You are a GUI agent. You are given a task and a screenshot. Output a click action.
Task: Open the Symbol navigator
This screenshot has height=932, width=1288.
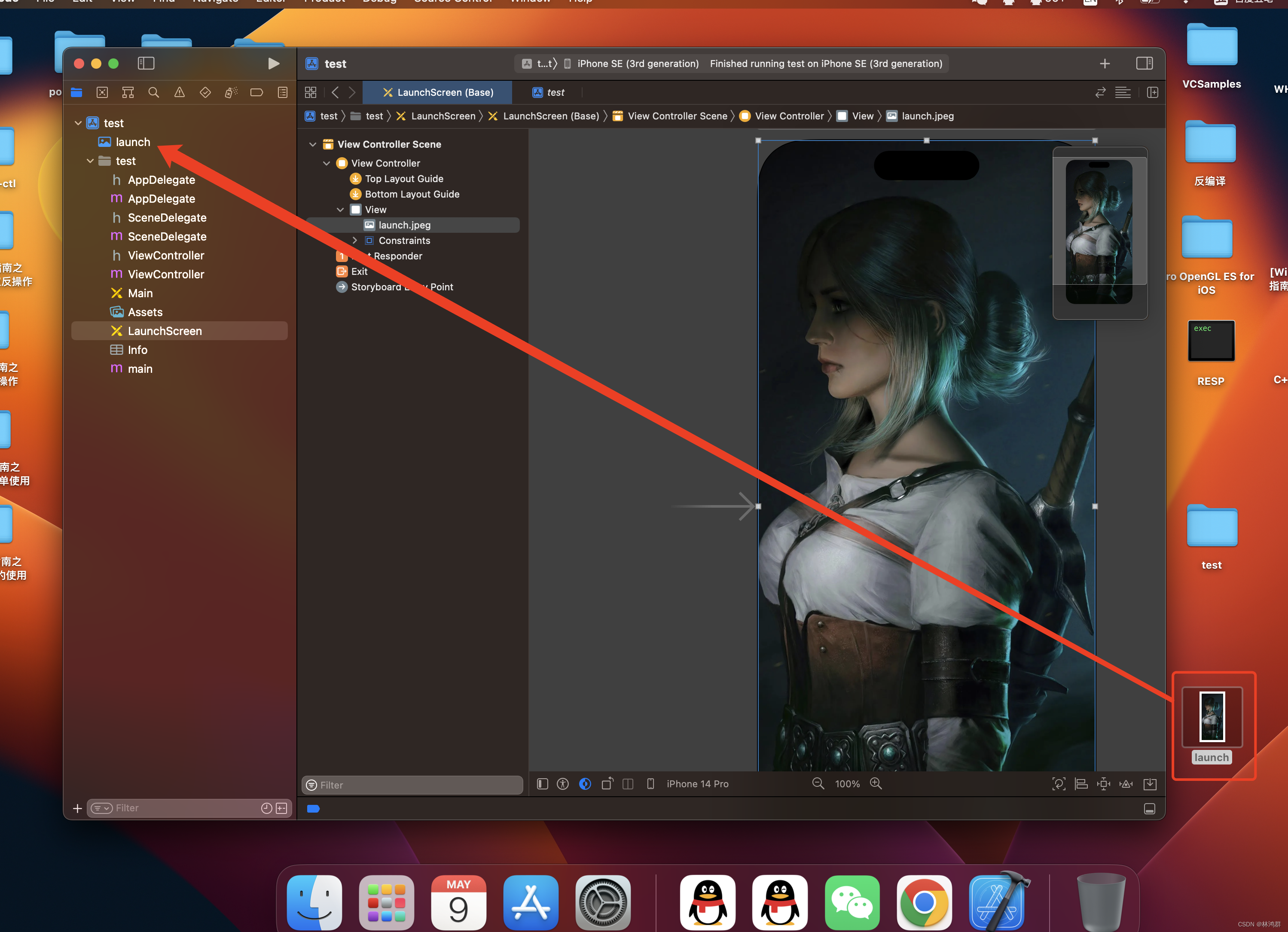coord(128,92)
